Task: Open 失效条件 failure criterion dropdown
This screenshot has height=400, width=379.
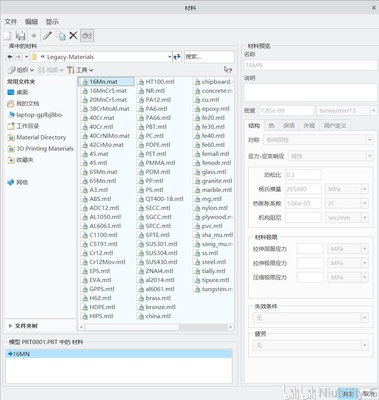Action: [311, 318]
